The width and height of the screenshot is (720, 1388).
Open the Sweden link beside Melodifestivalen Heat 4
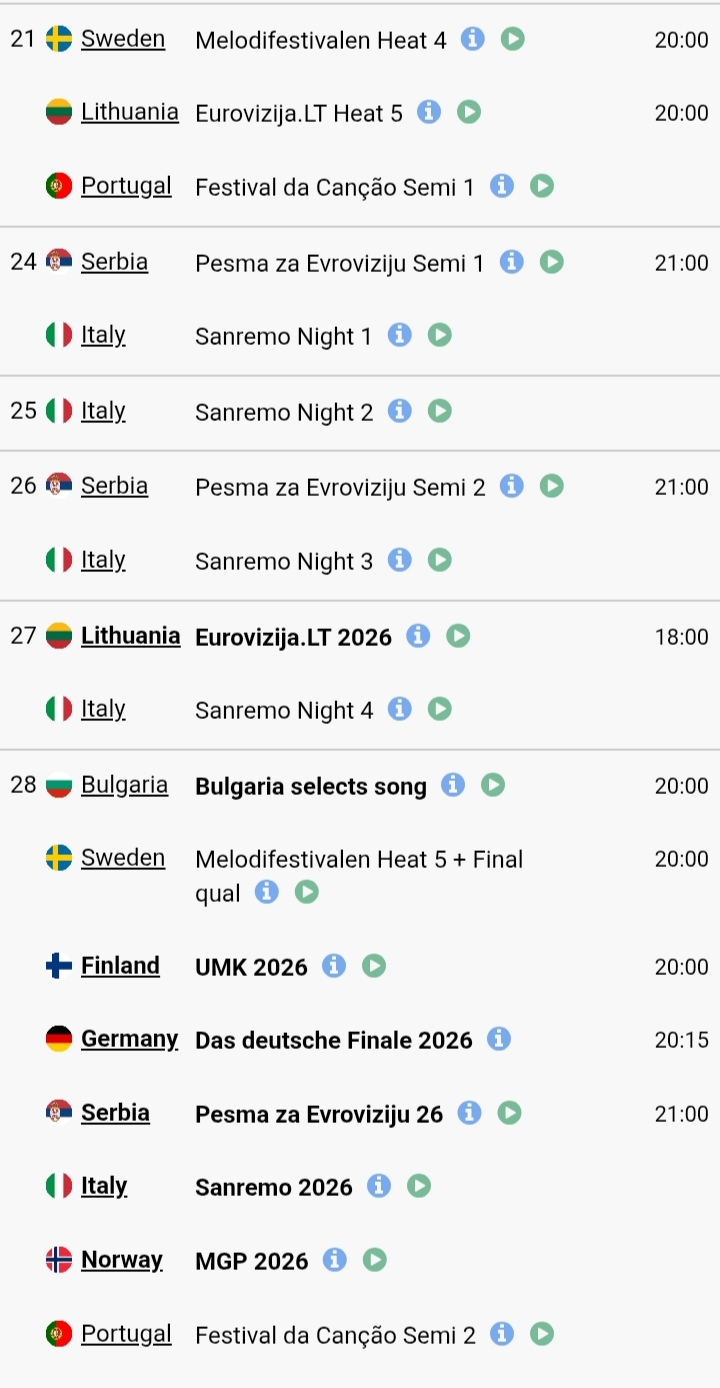click(123, 39)
